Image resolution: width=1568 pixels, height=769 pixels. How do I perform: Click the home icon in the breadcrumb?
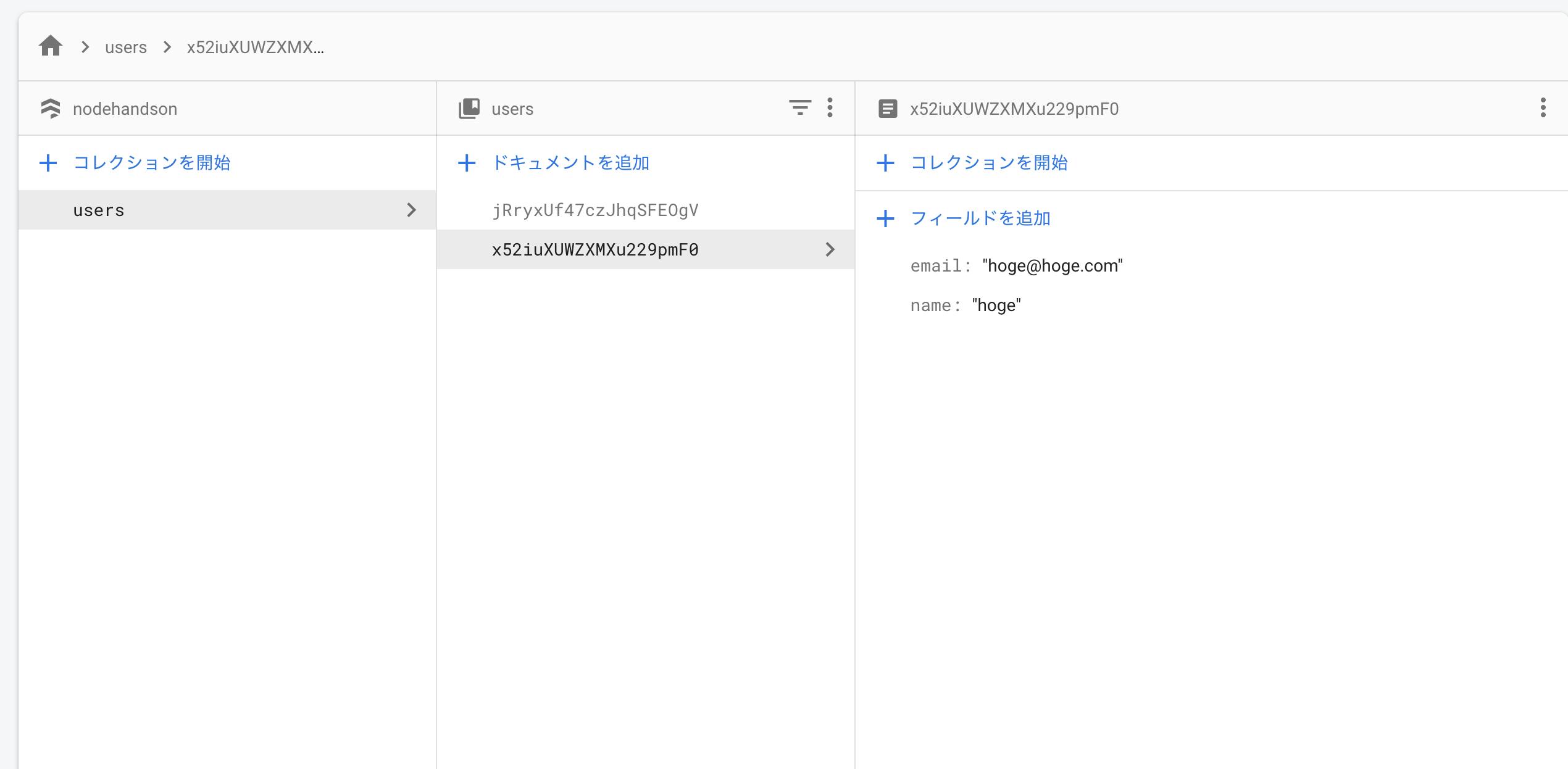(51, 46)
